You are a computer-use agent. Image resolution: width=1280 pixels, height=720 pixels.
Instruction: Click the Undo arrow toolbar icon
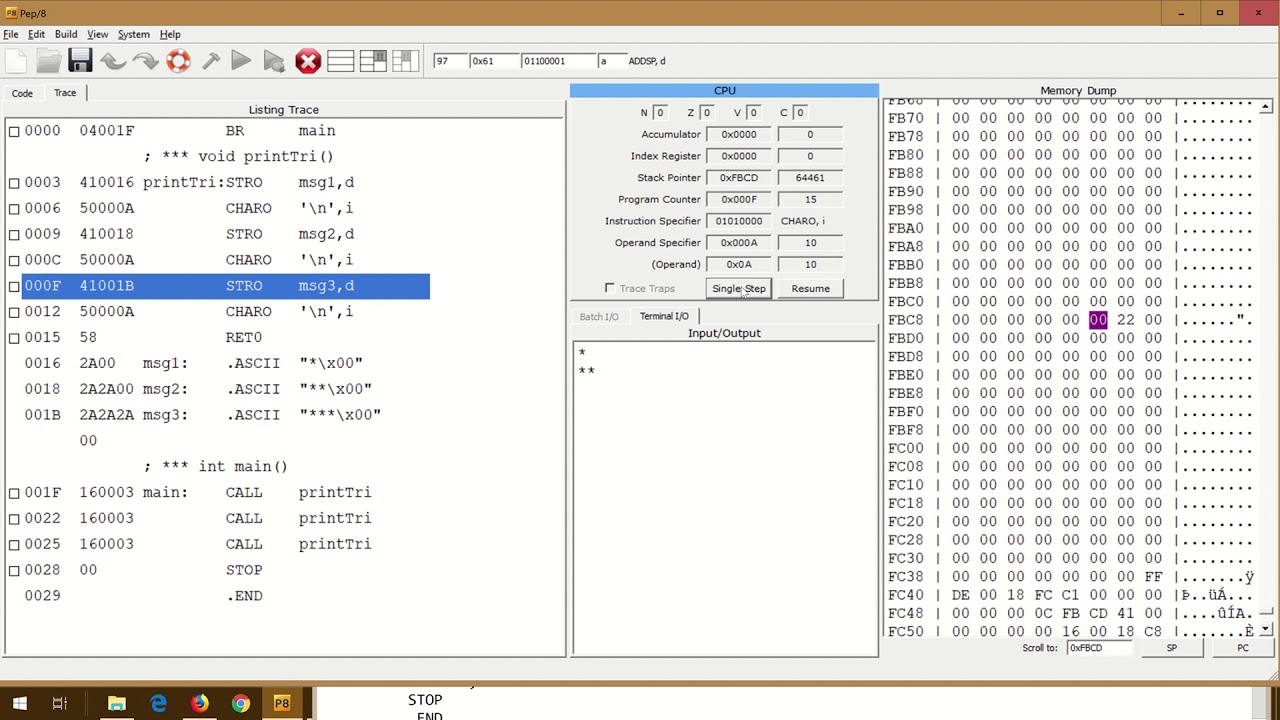113,61
